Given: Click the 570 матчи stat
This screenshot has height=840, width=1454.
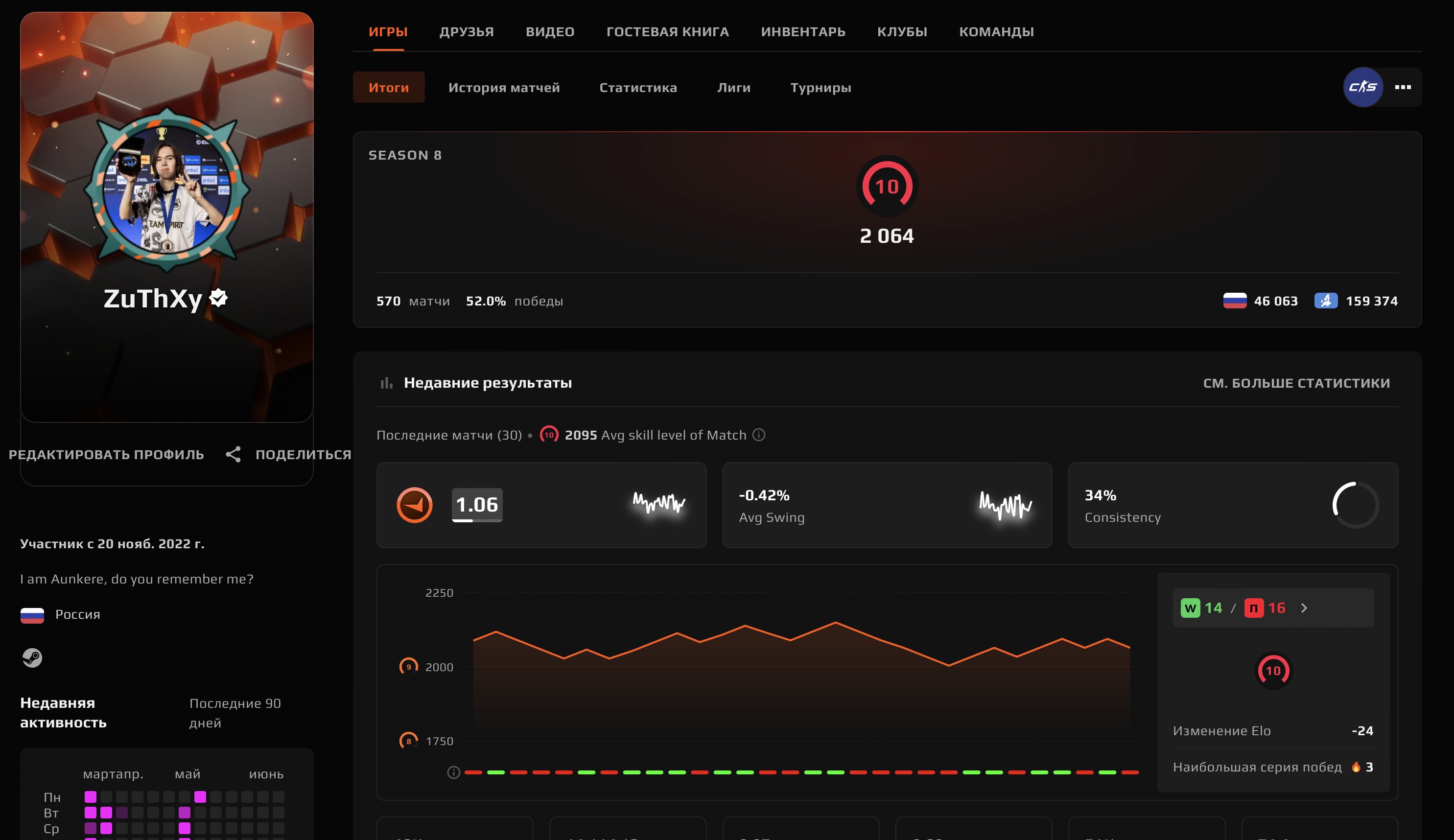Looking at the screenshot, I should pos(413,301).
